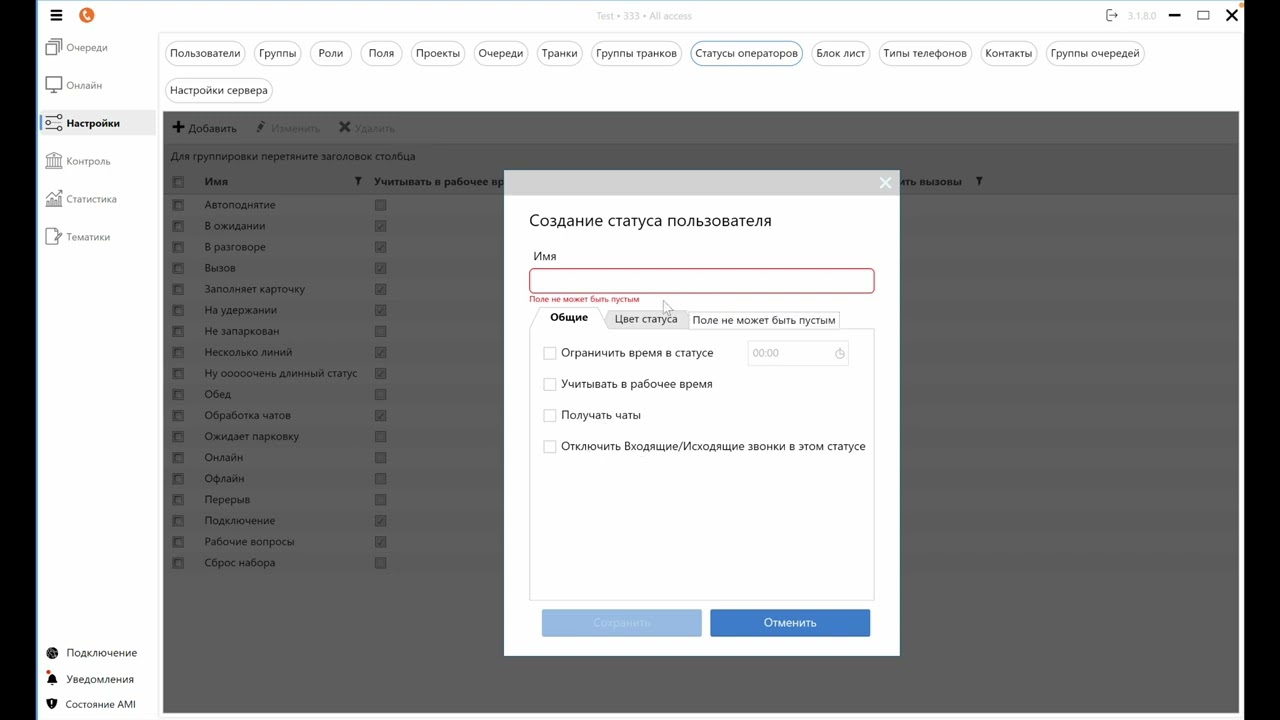Open the hamburger menu icon
The height and width of the screenshot is (720, 1280).
point(56,15)
